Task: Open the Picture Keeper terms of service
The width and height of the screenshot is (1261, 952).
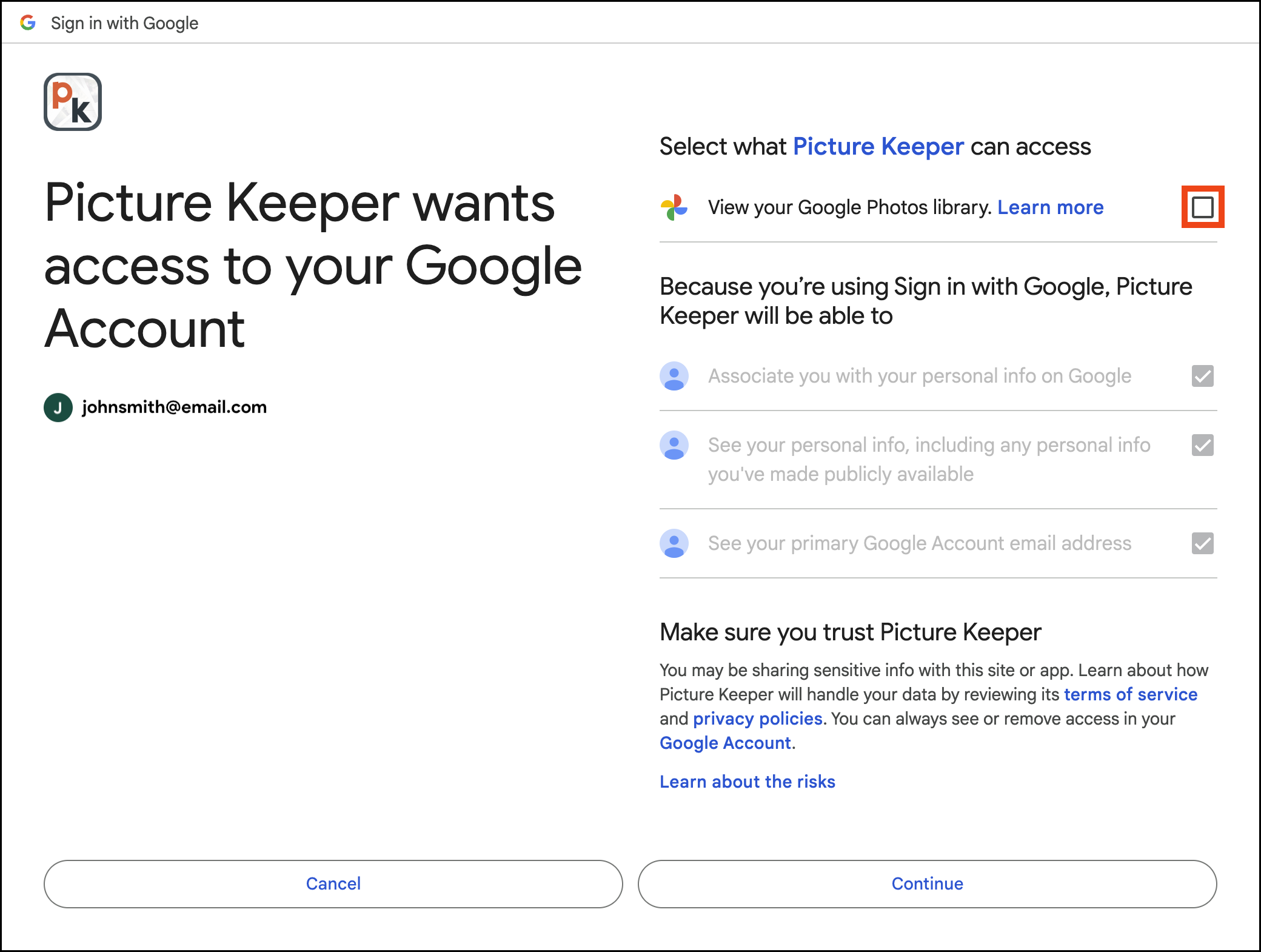Action: 1130,694
